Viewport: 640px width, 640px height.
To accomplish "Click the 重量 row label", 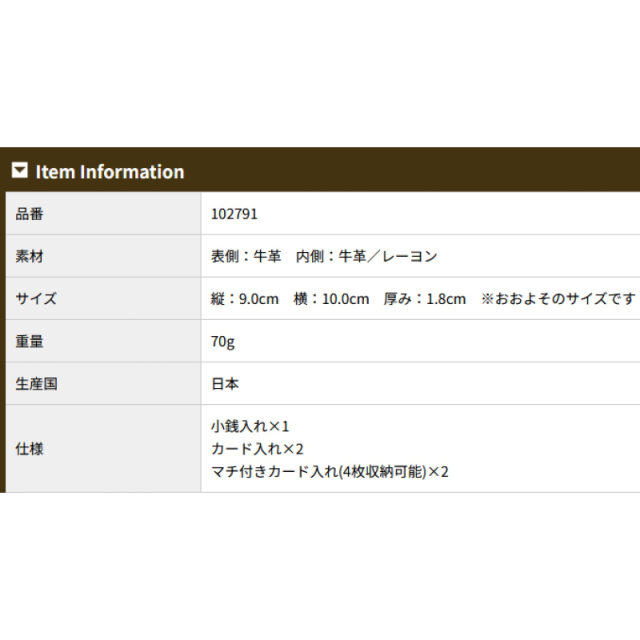I will click(29, 341).
